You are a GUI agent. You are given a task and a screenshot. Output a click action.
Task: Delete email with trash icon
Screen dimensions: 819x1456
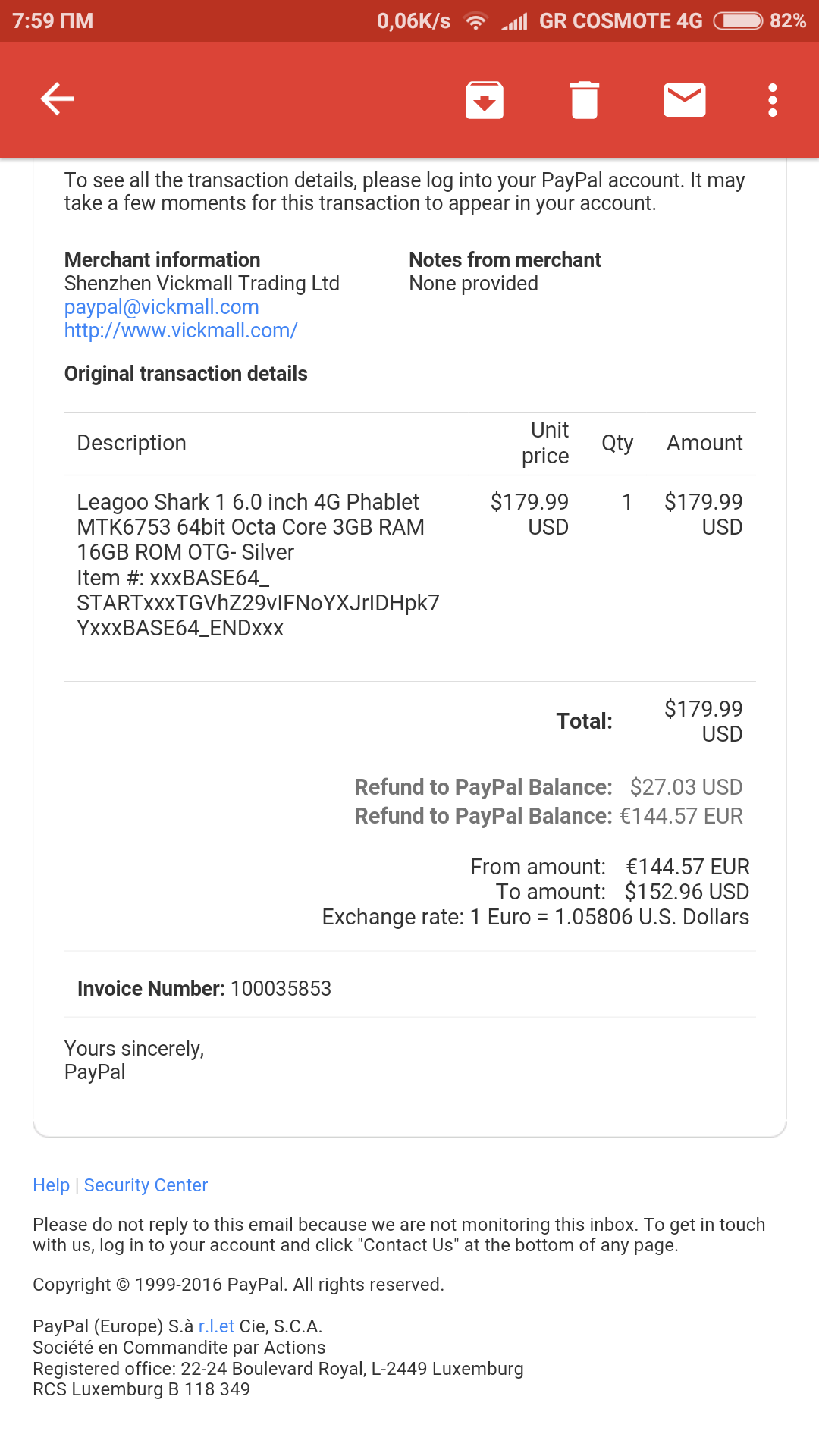(585, 100)
